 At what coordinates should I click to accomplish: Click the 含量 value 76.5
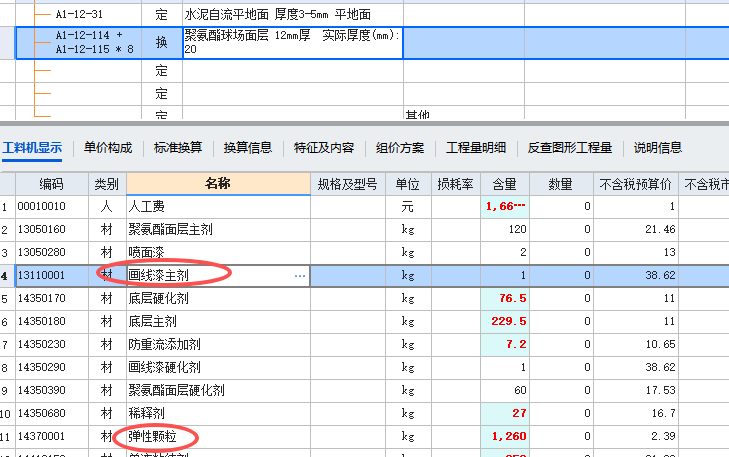coord(512,298)
